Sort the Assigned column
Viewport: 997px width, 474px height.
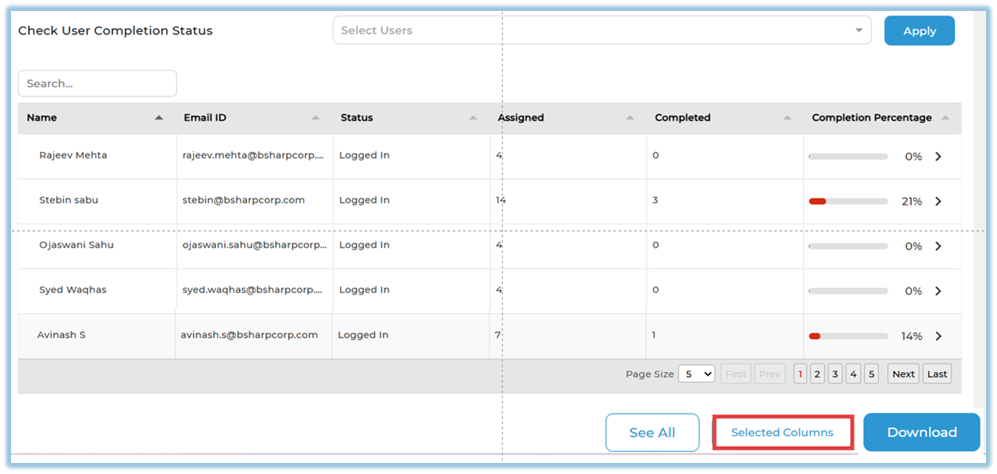630,118
